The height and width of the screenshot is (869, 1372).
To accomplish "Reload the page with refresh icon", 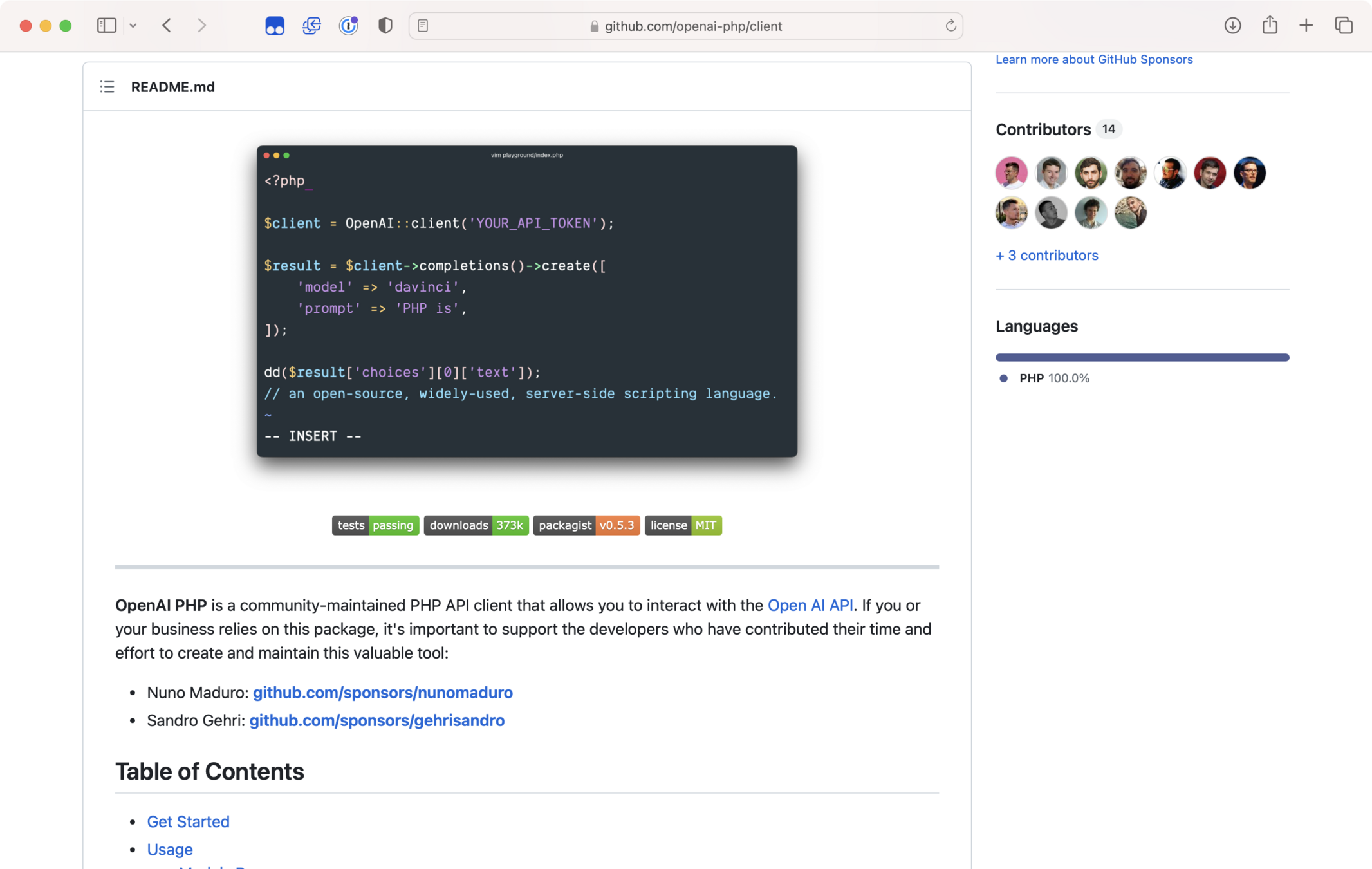I will 950,26.
